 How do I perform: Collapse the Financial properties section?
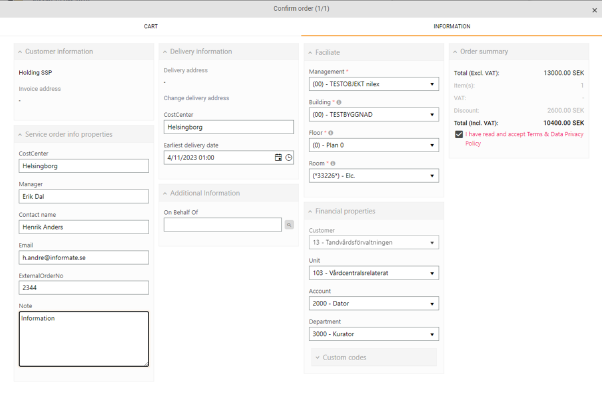(374, 211)
